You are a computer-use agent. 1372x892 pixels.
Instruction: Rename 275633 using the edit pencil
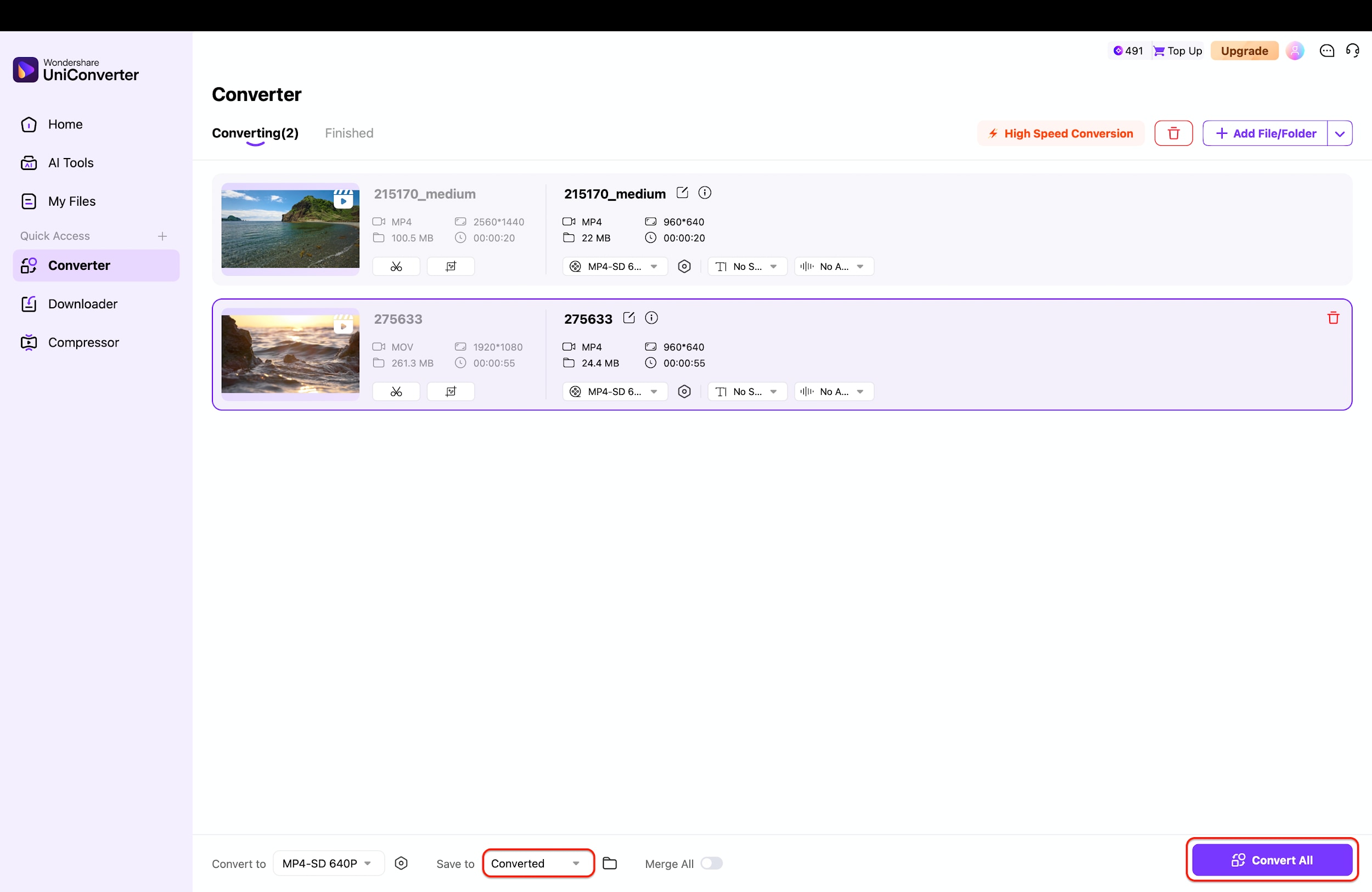[x=628, y=318]
